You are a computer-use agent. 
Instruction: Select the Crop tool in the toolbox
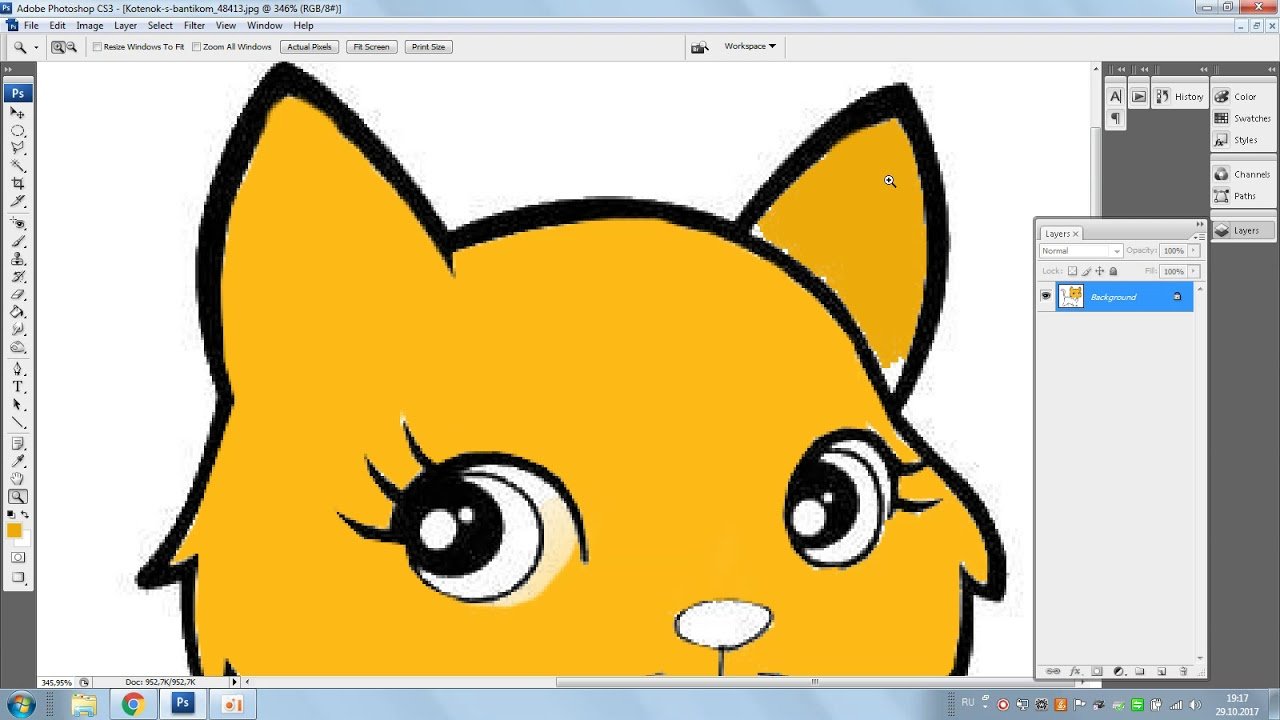(18, 183)
